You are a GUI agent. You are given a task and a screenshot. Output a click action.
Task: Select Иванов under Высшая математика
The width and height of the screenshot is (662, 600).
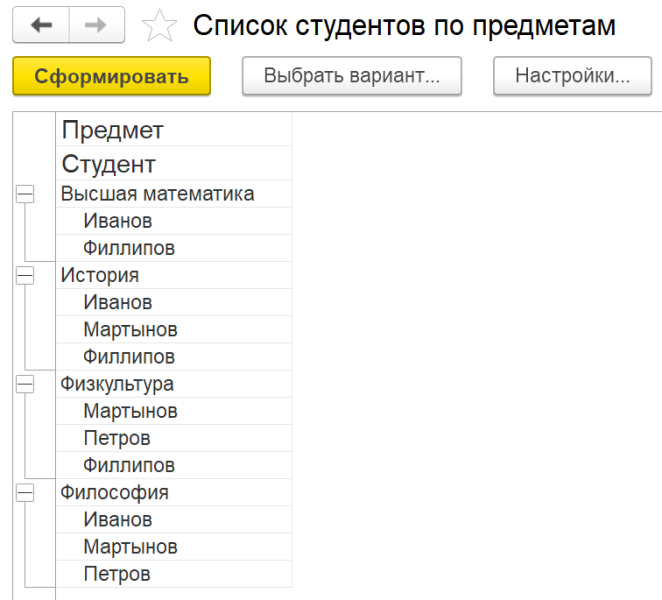tap(118, 221)
